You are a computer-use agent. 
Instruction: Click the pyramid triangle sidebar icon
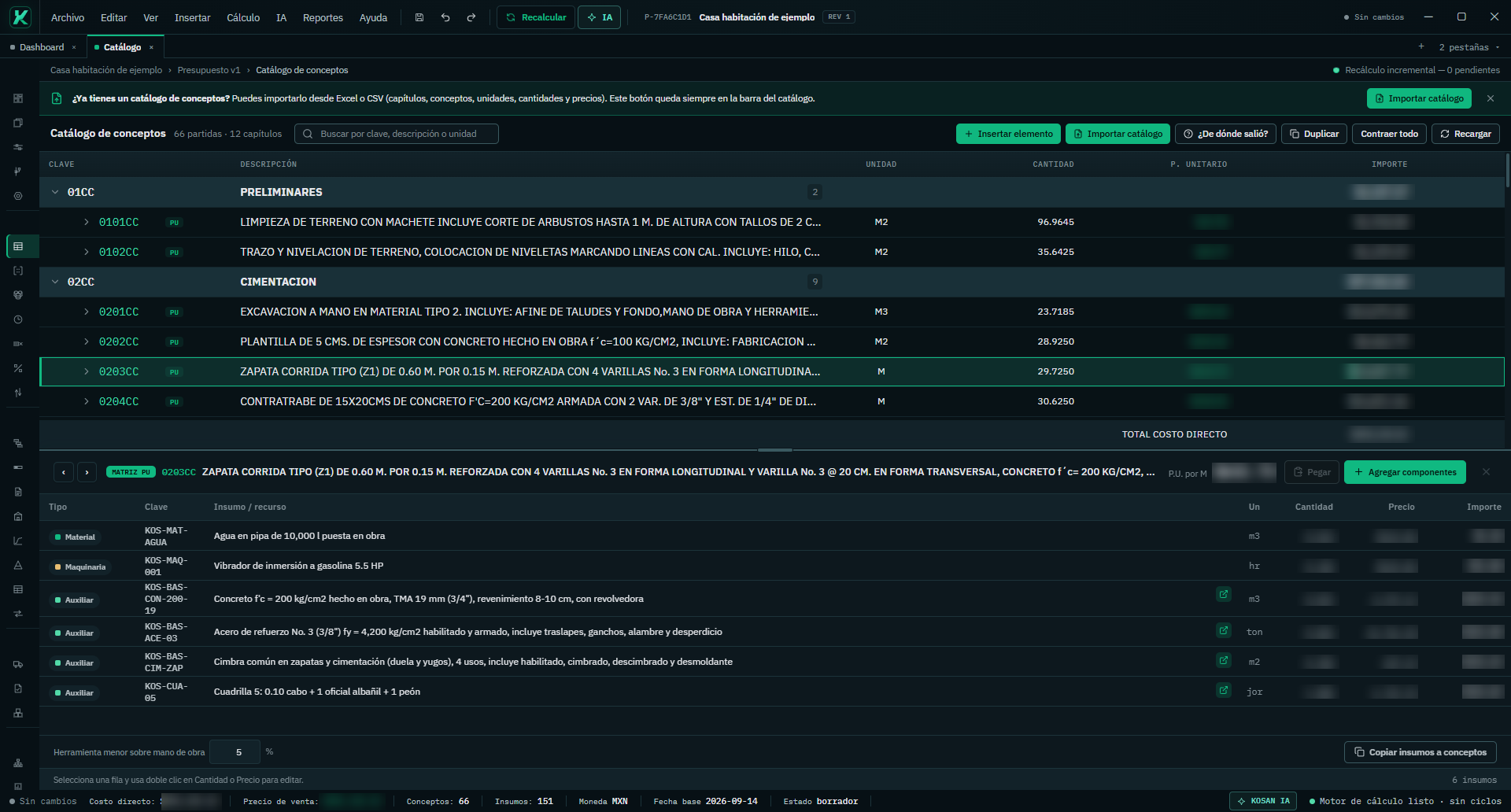tap(18, 565)
